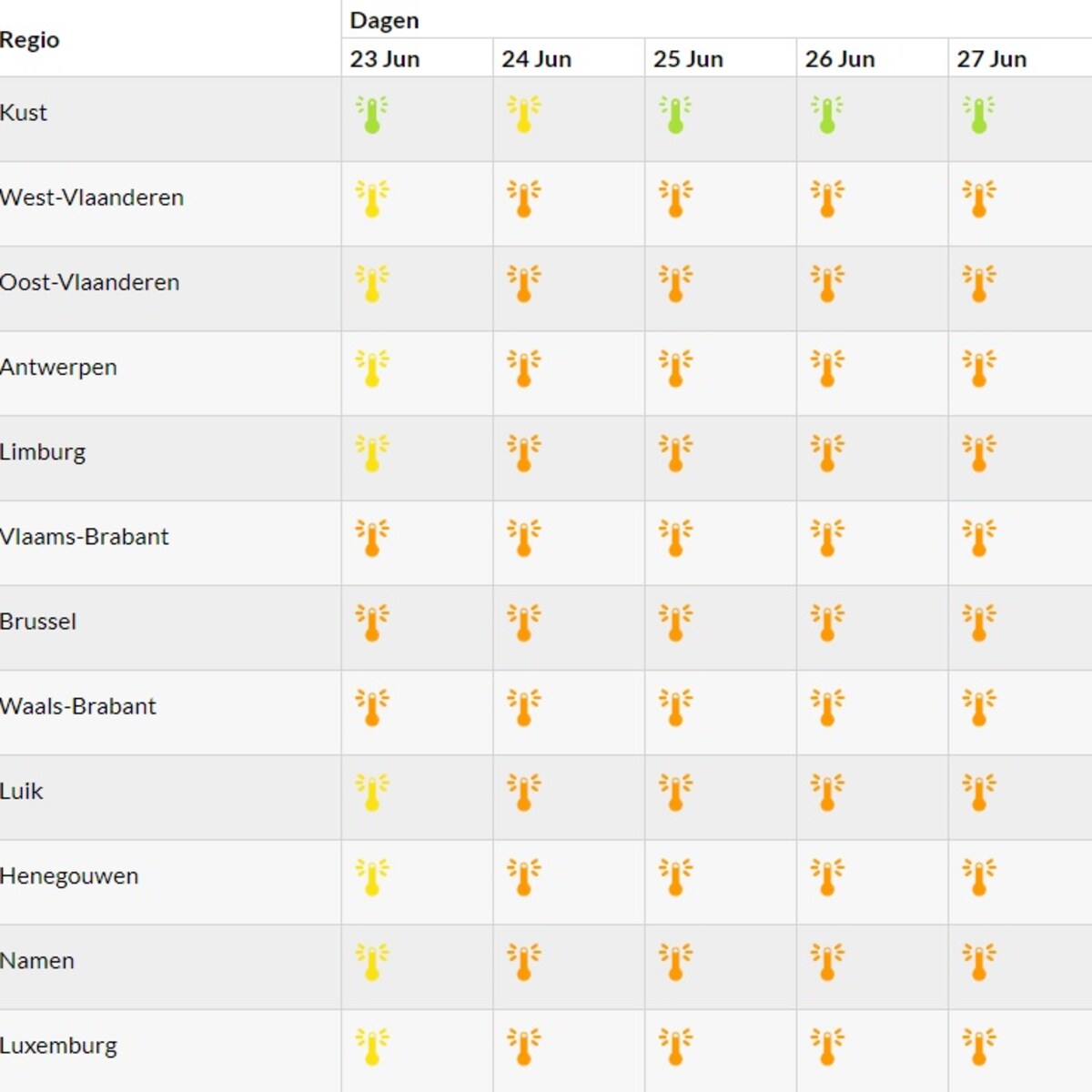Click the Dagen header label
The image size is (1092, 1092).
tap(384, 20)
